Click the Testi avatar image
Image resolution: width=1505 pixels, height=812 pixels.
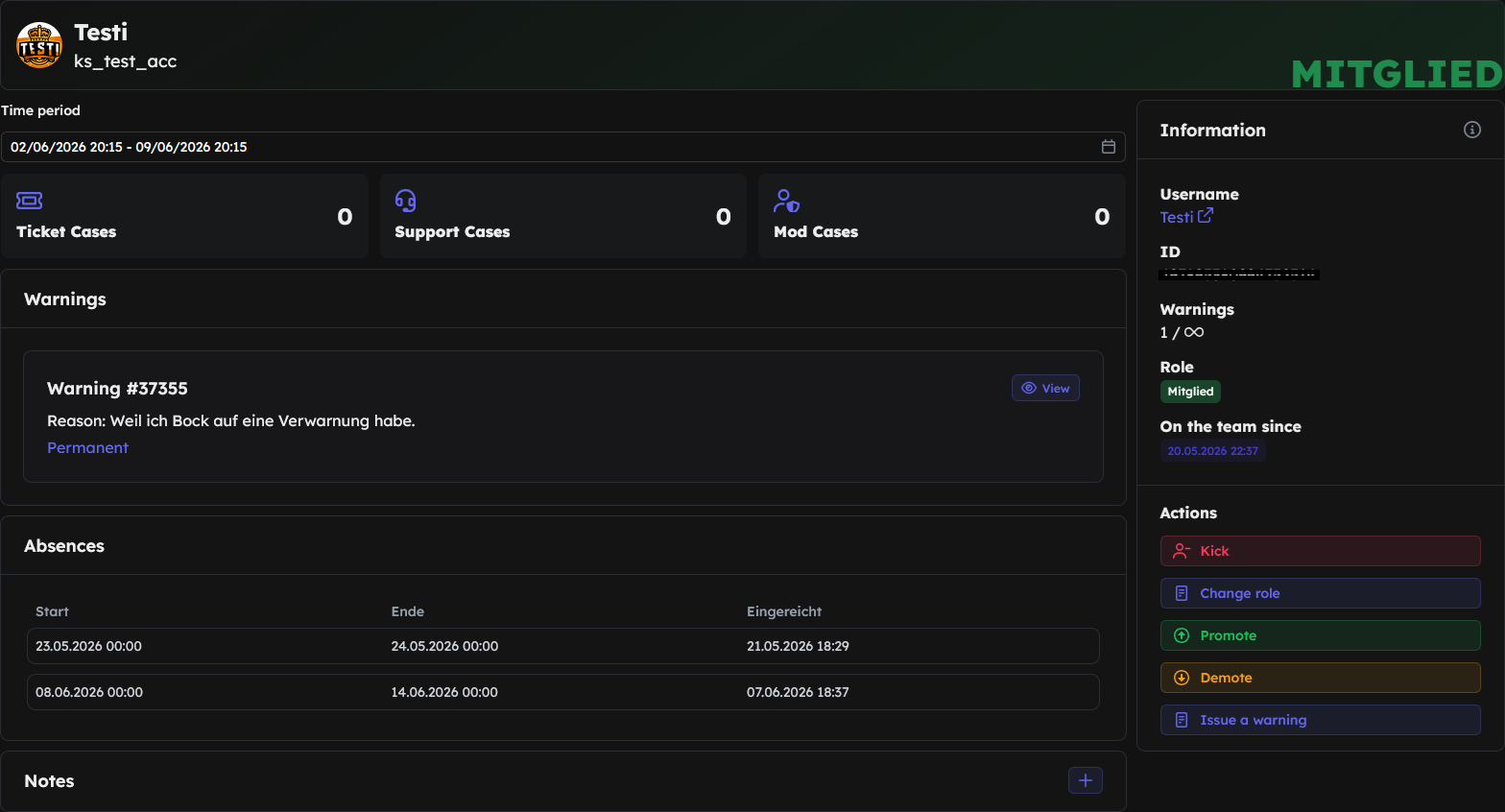pos(39,45)
